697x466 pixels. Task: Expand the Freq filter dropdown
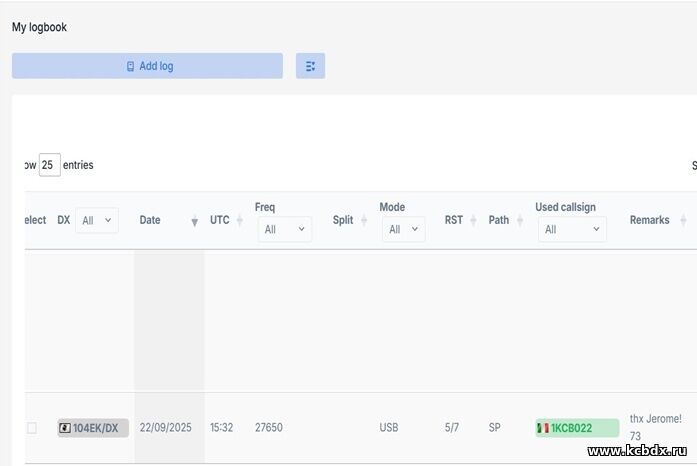coord(284,229)
